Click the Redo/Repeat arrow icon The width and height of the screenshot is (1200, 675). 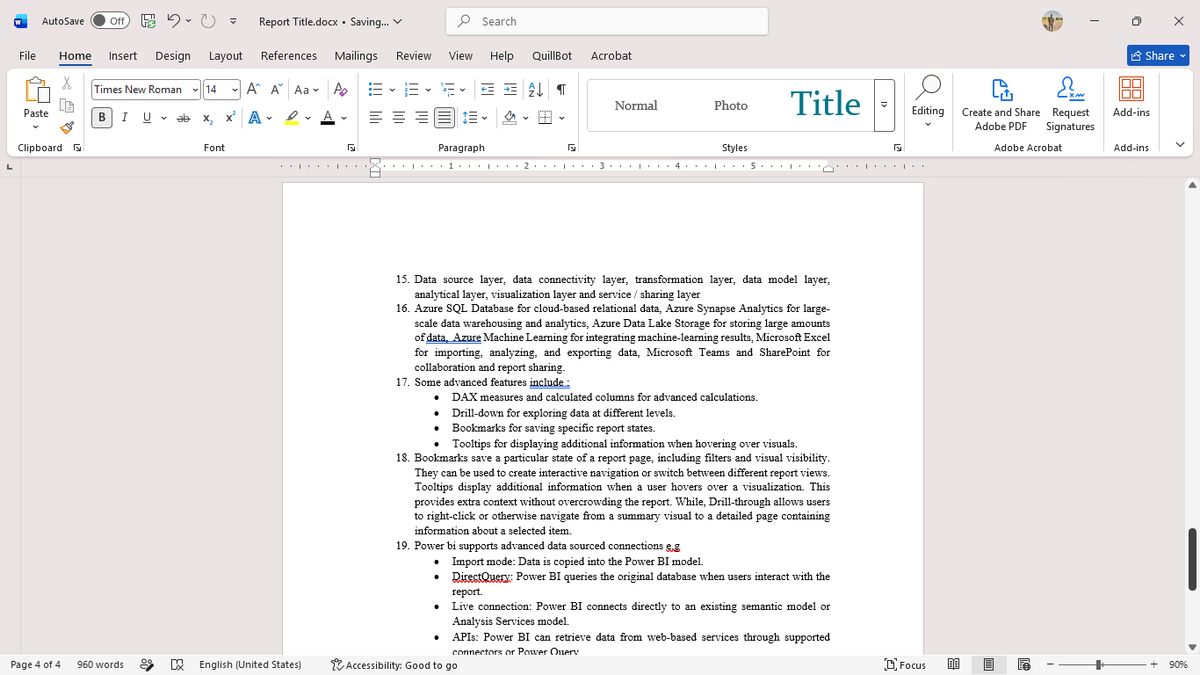point(208,21)
